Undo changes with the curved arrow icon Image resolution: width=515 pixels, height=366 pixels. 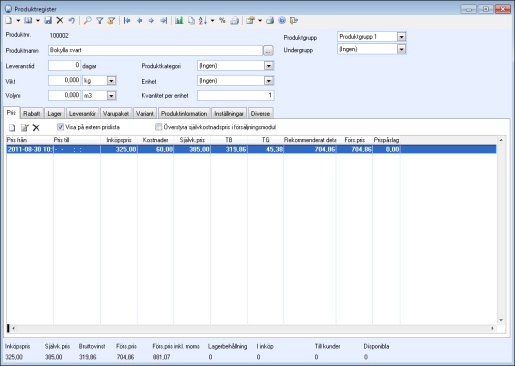(x=71, y=21)
